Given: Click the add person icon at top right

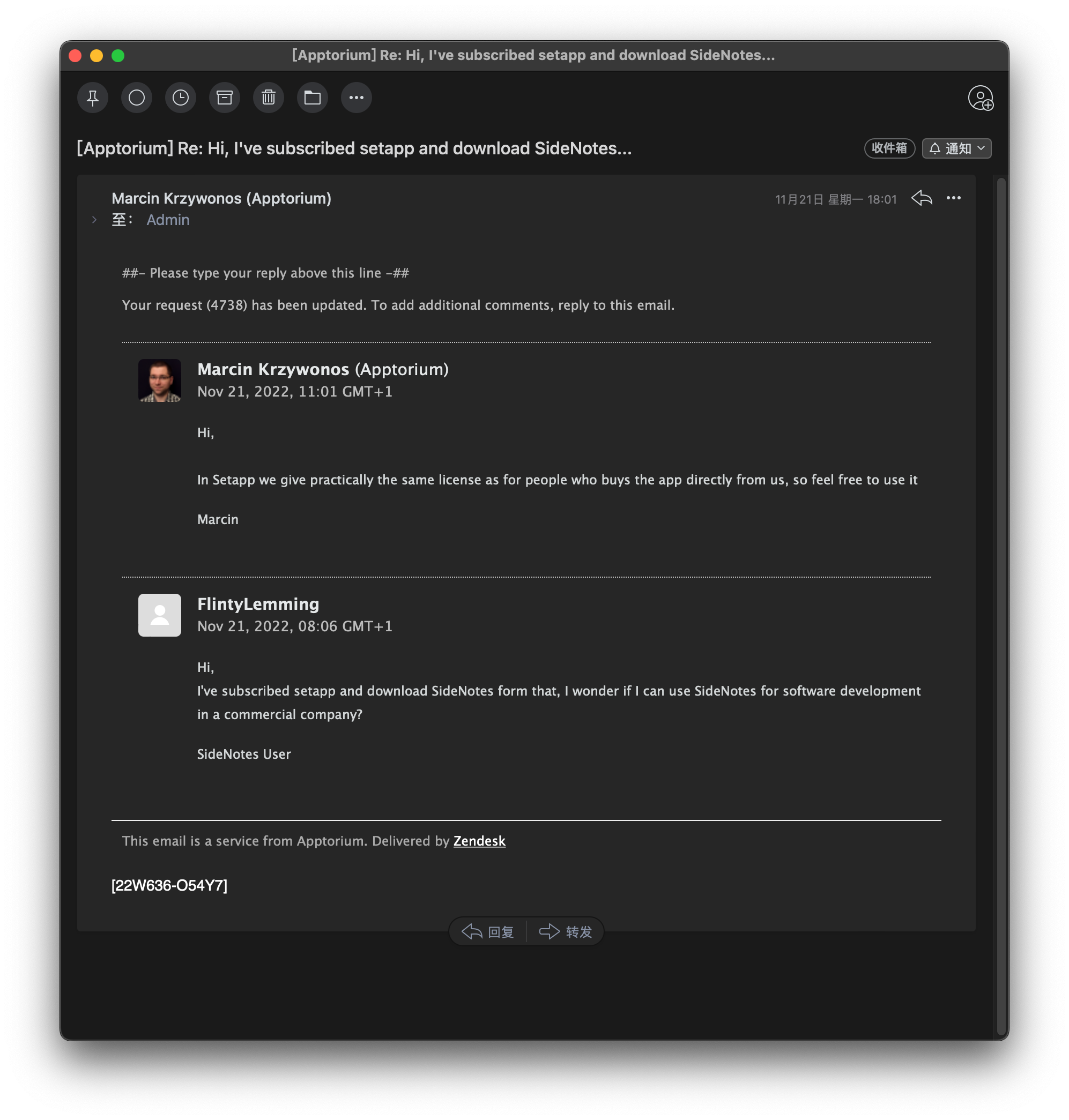Looking at the screenshot, I should 980,98.
